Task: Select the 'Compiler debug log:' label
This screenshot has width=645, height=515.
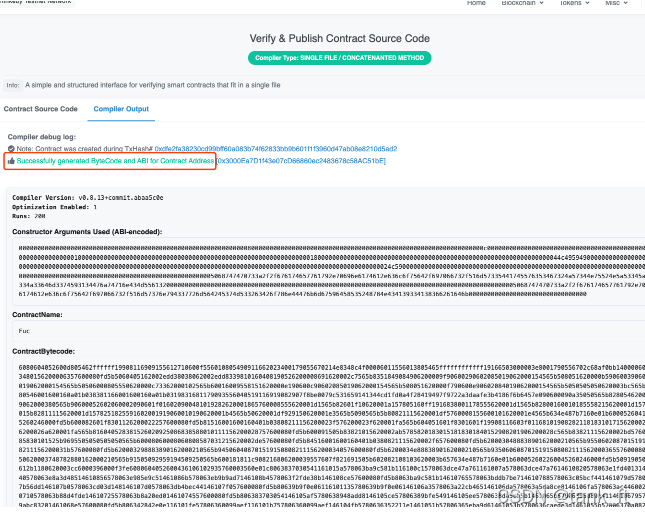Action: click(x=42, y=137)
